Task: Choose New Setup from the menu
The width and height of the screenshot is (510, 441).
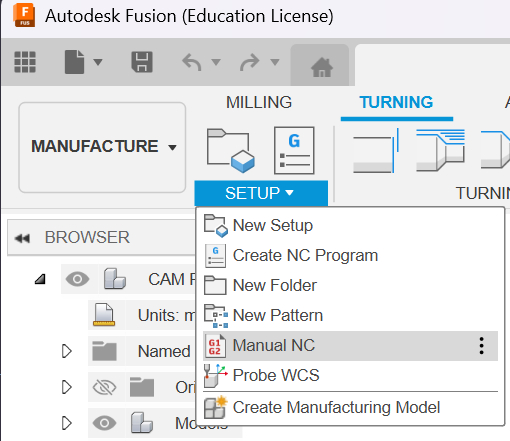Action: point(350,226)
